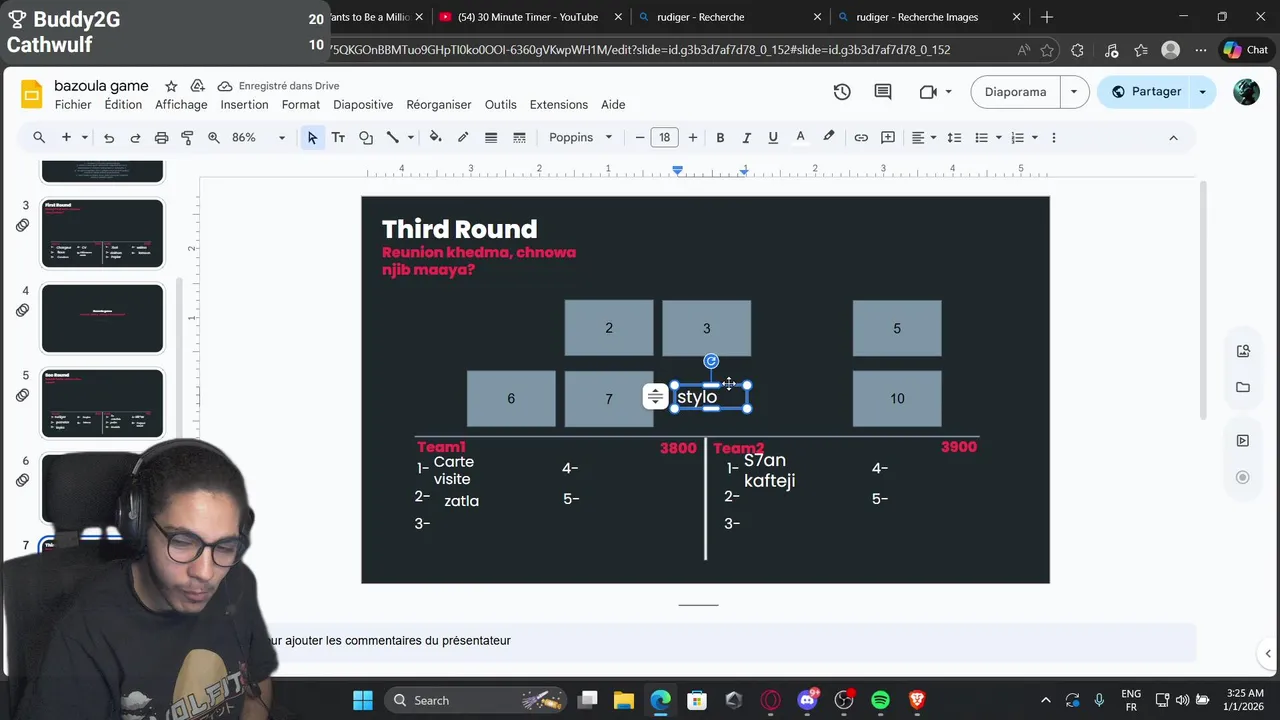The width and height of the screenshot is (1280, 720).
Task: Open the fill color paint bucket
Action: click(x=435, y=137)
